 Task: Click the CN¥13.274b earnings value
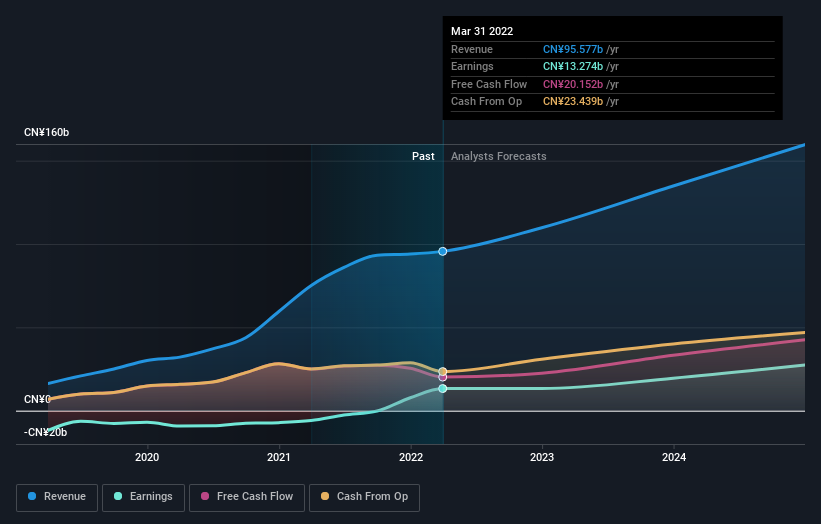pyautogui.click(x=573, y=66)
